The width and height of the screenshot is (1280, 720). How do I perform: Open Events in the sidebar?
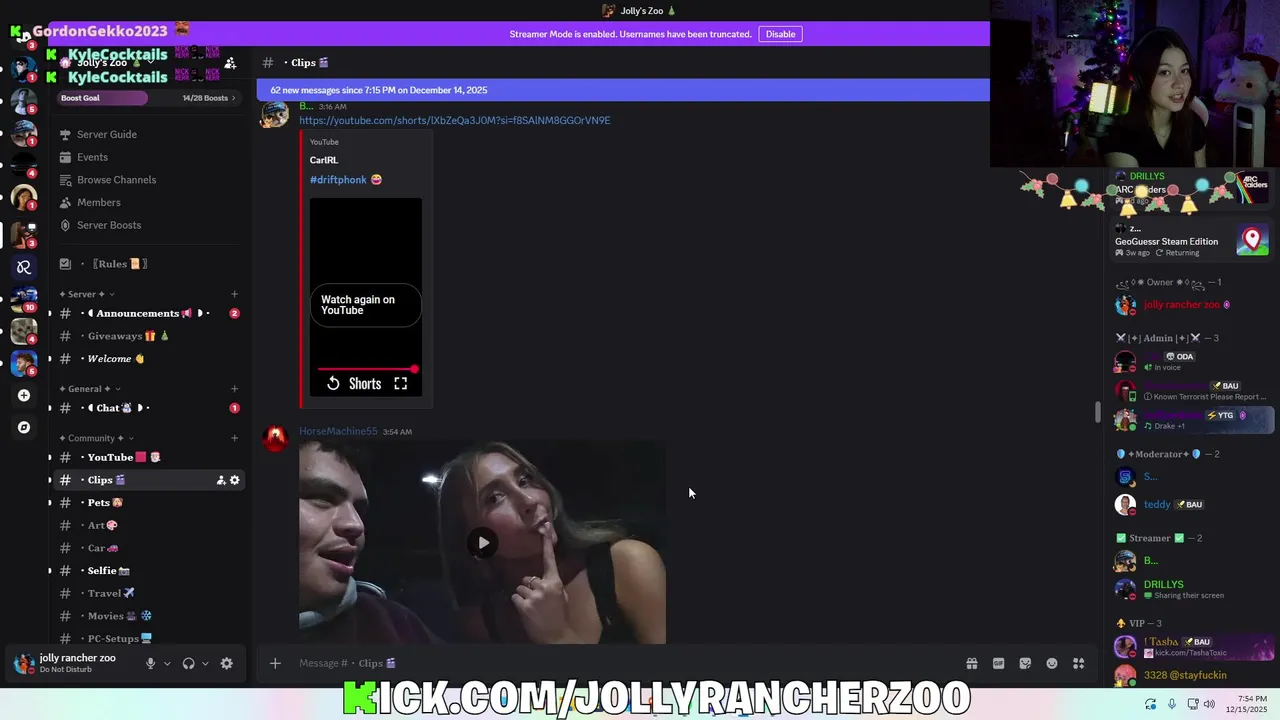147,157
